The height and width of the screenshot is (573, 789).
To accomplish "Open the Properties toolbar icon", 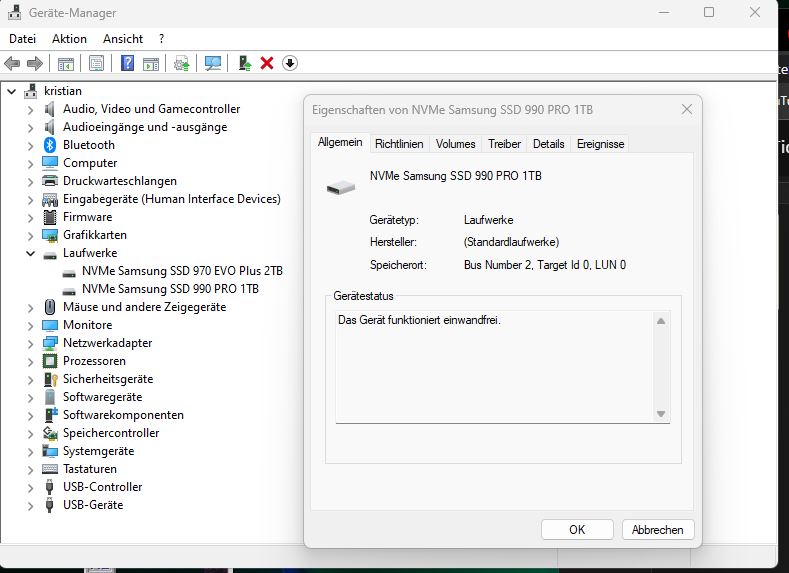I will (x=96, y=63).
